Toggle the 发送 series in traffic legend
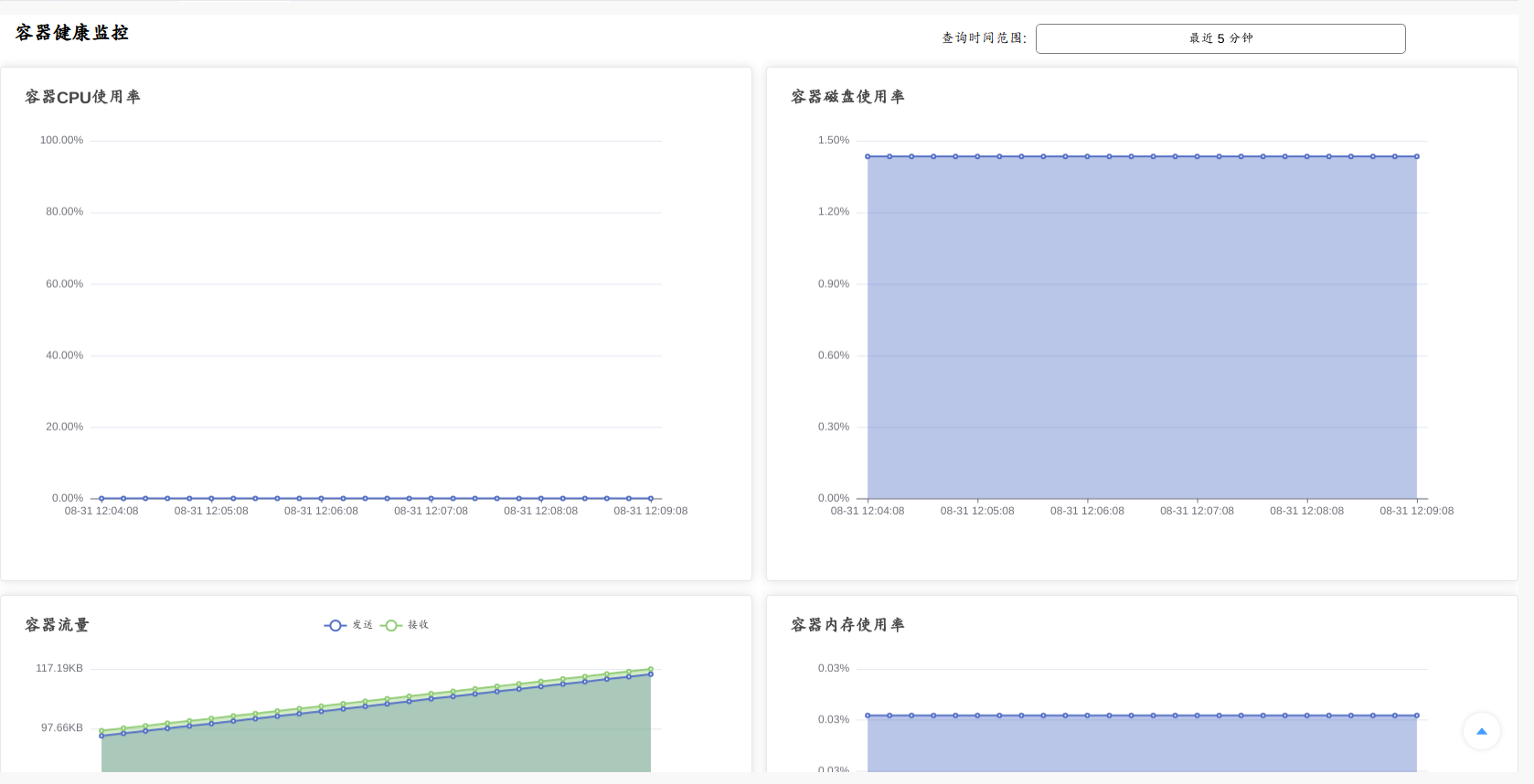Viewport: 1534px width, 784px height. click(348, 625)
